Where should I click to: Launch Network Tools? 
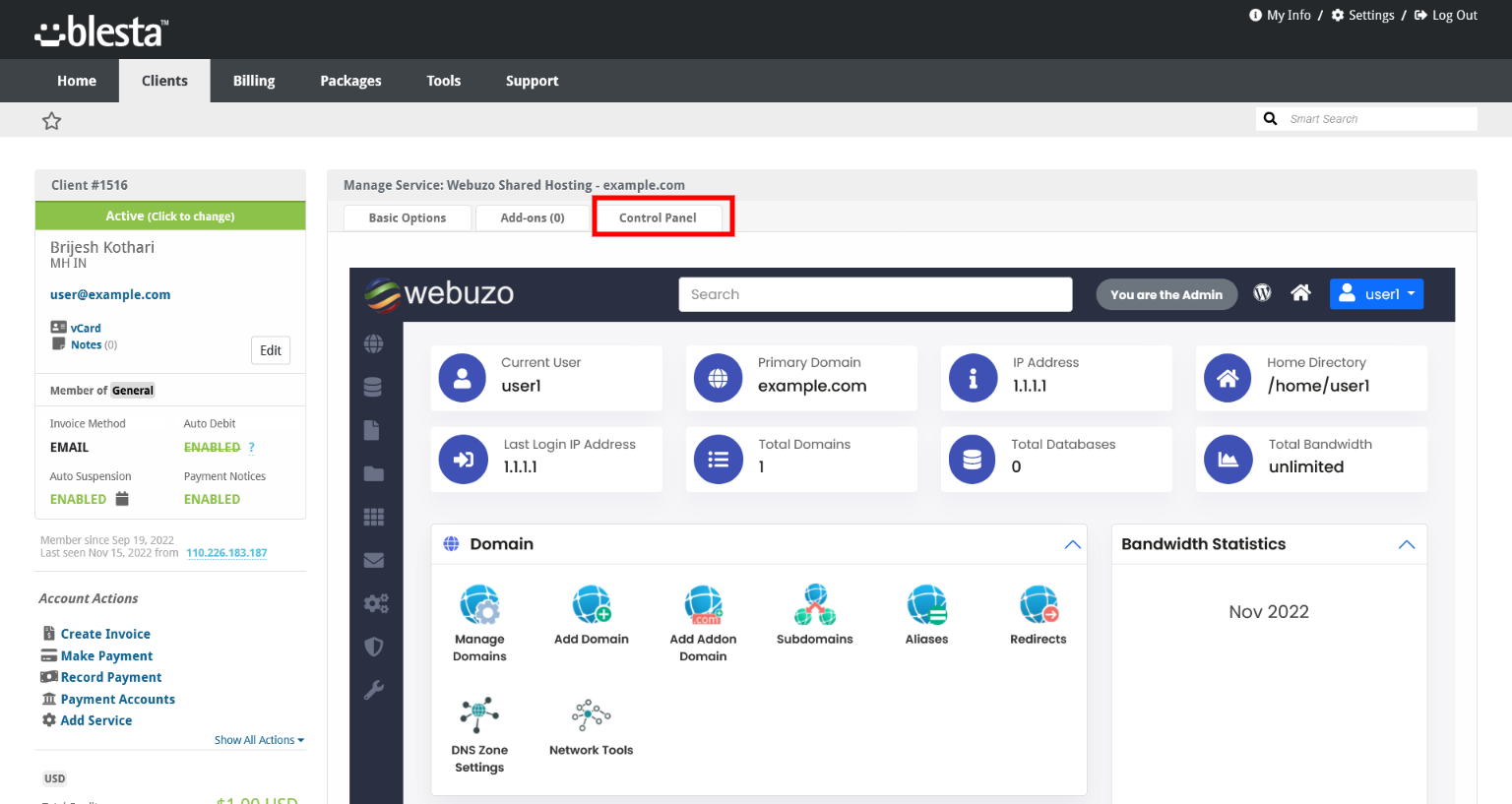coord(591,716)
